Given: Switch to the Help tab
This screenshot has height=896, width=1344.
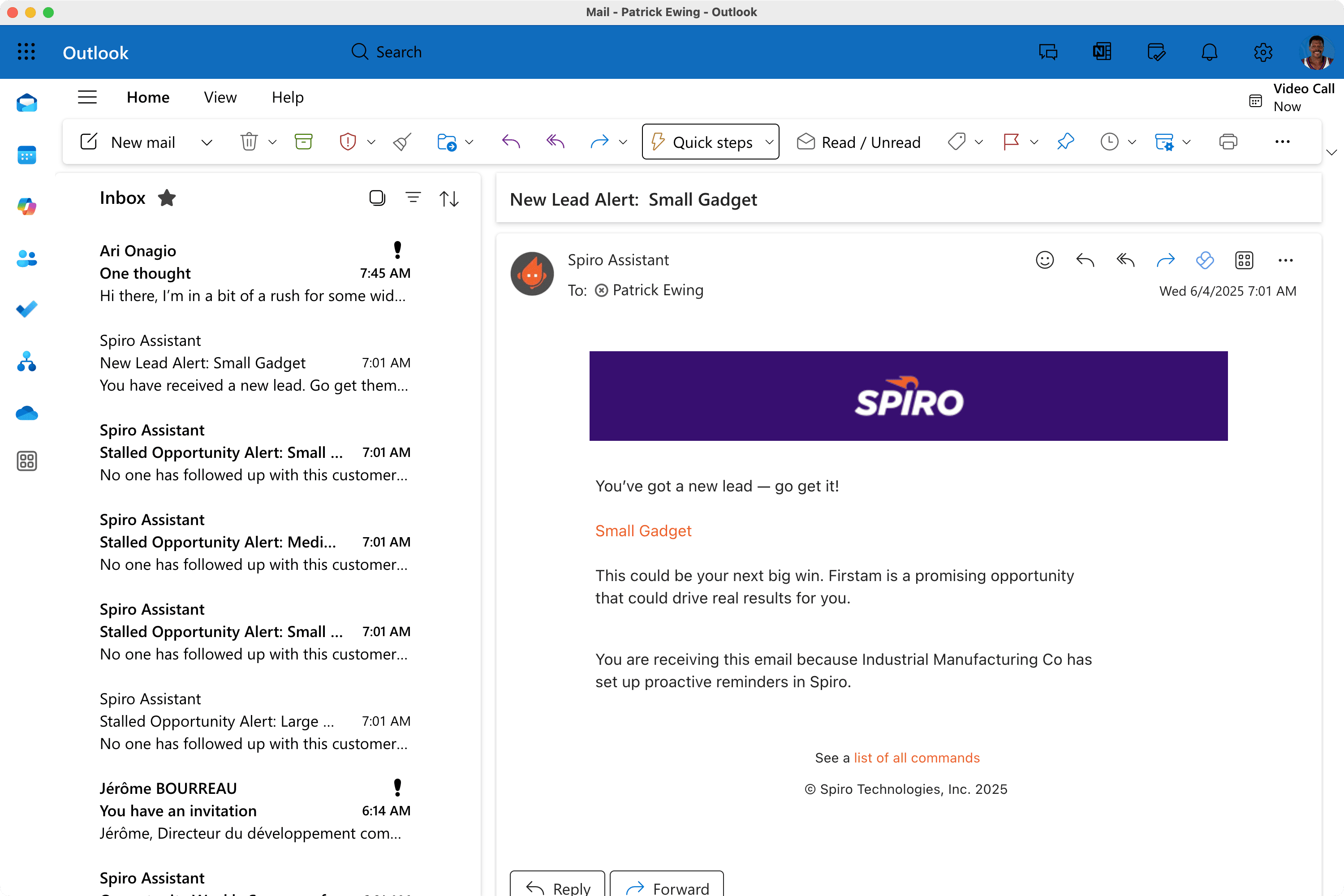Looking at the screenshot, I should (x=288, y=97).
